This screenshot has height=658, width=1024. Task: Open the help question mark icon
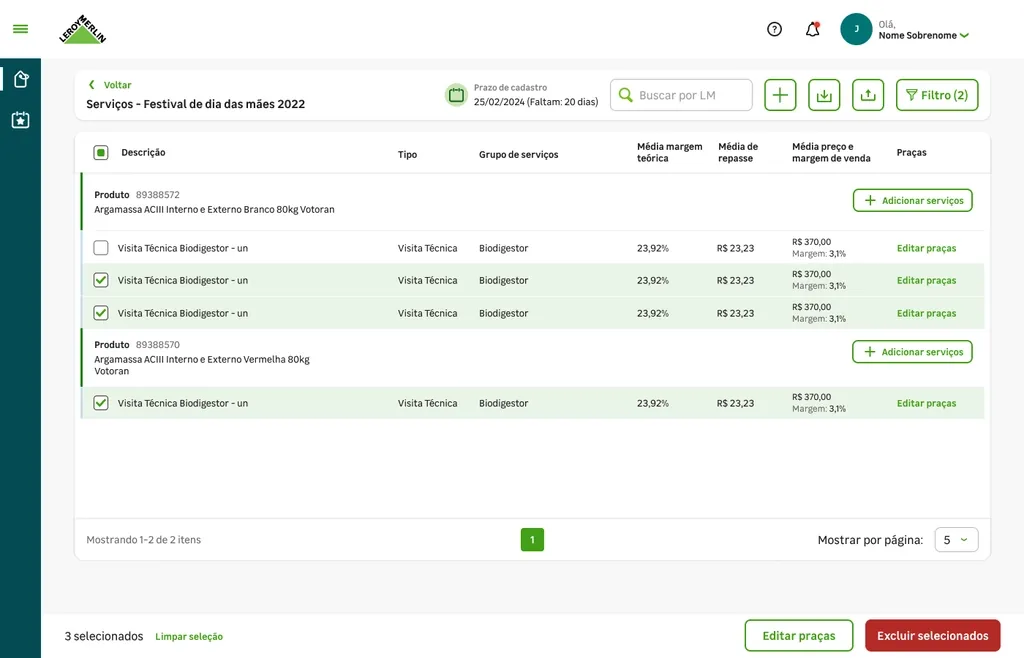tap(774, 29)
